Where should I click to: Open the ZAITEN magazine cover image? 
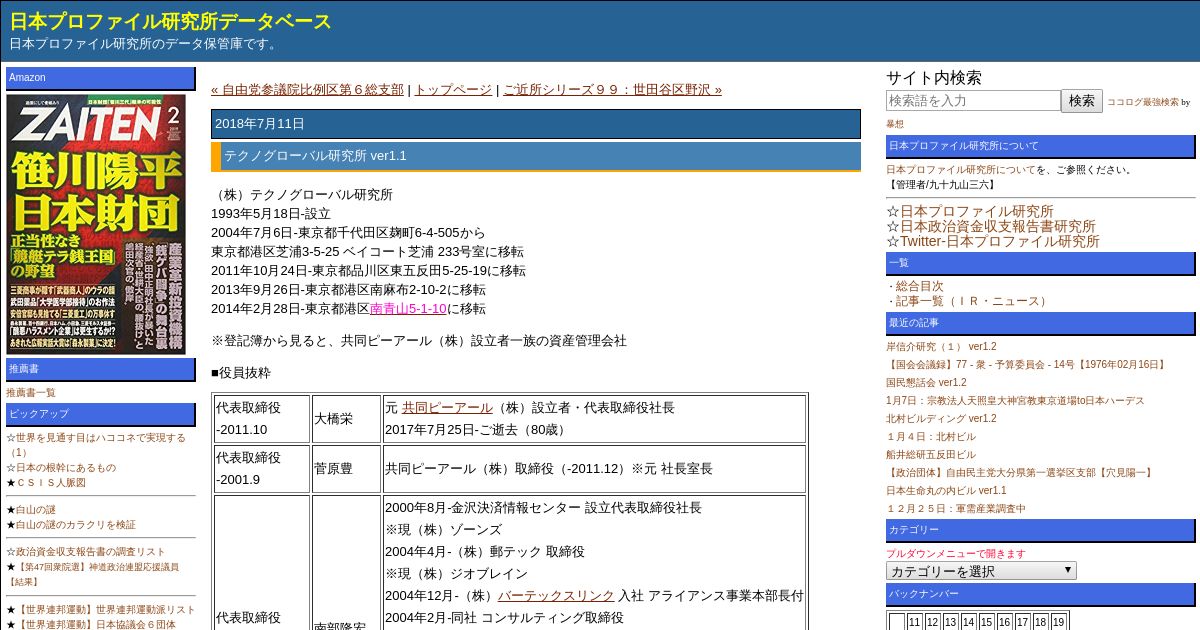point(96,224)
